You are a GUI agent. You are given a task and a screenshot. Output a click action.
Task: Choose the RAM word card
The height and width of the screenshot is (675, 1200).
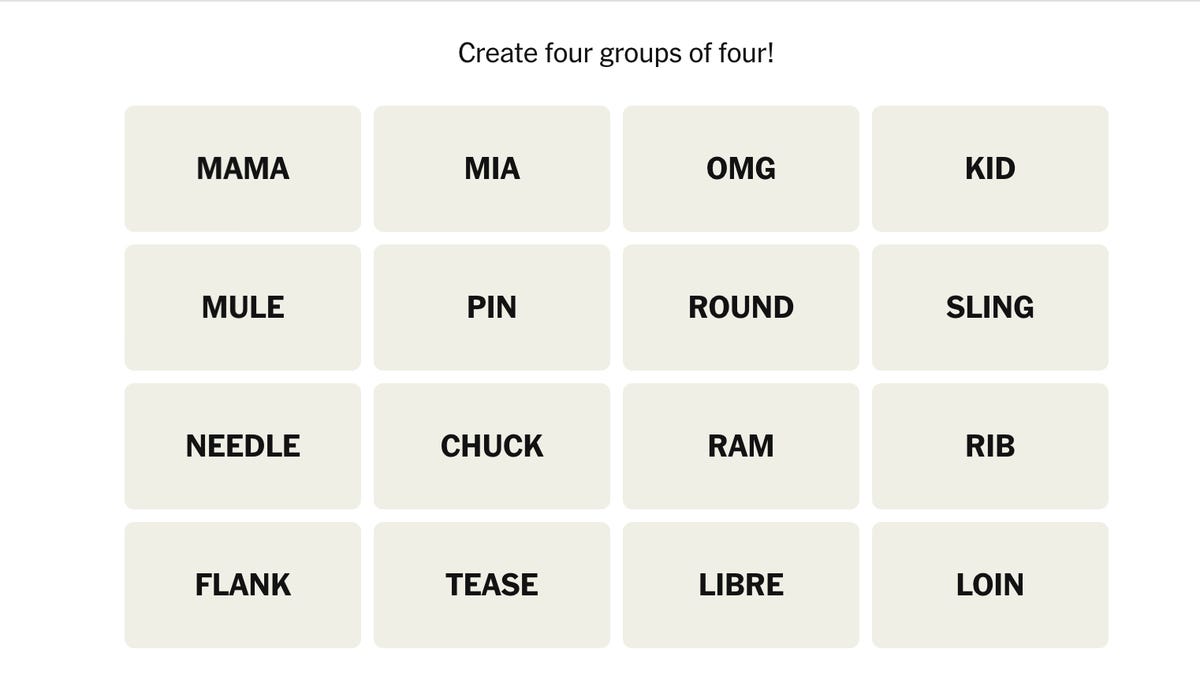tap(741, 446)
